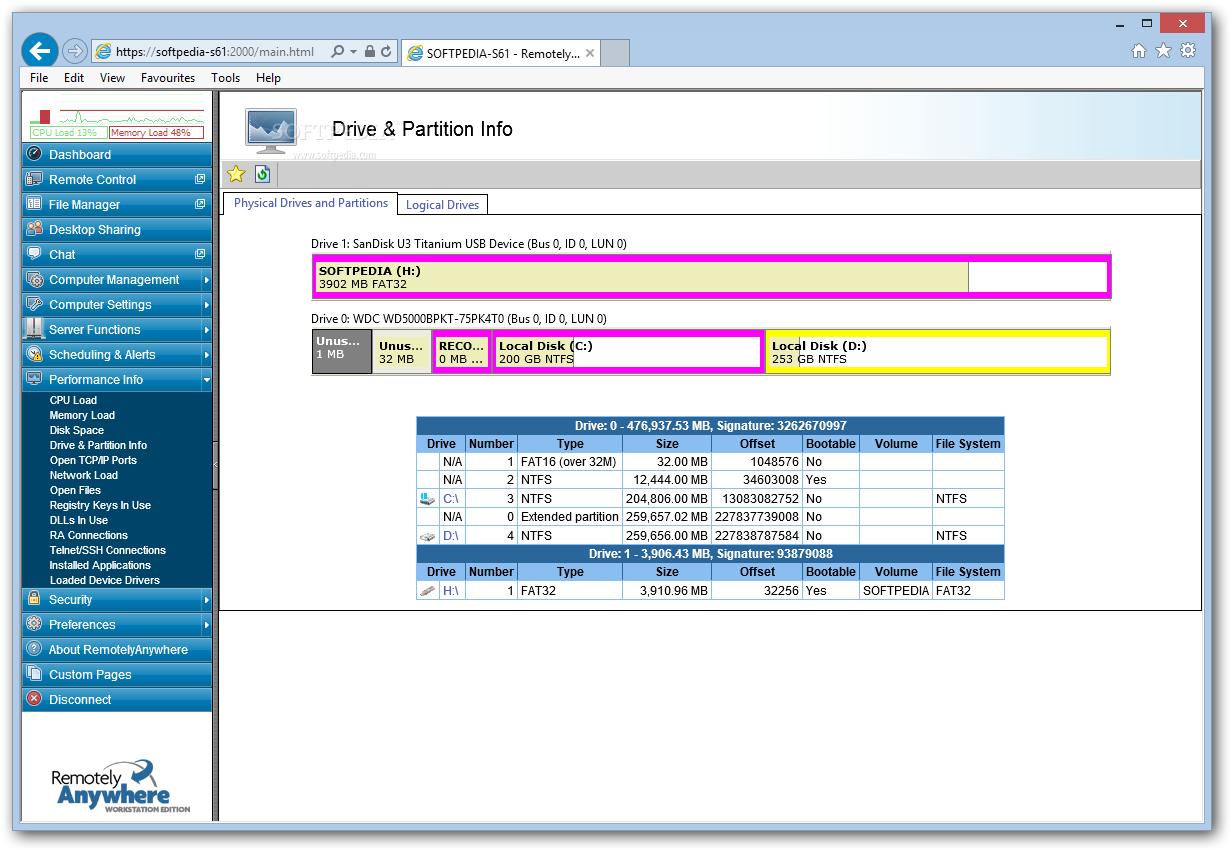Click the Computer Settings wrench icon
The image size is (1232, 851).
coord(34,304)
